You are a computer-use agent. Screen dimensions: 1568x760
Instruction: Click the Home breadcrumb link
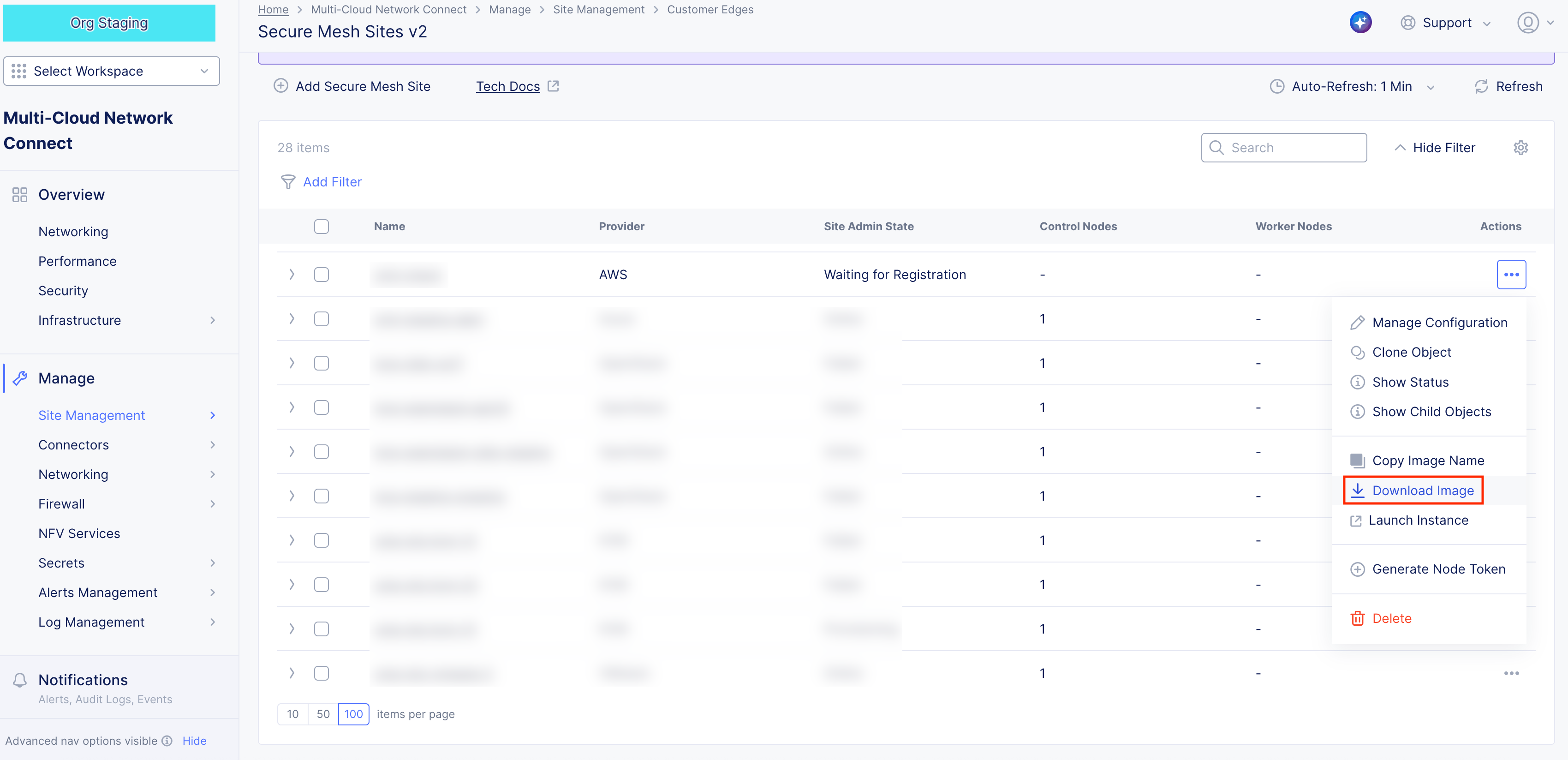(273, 10)
